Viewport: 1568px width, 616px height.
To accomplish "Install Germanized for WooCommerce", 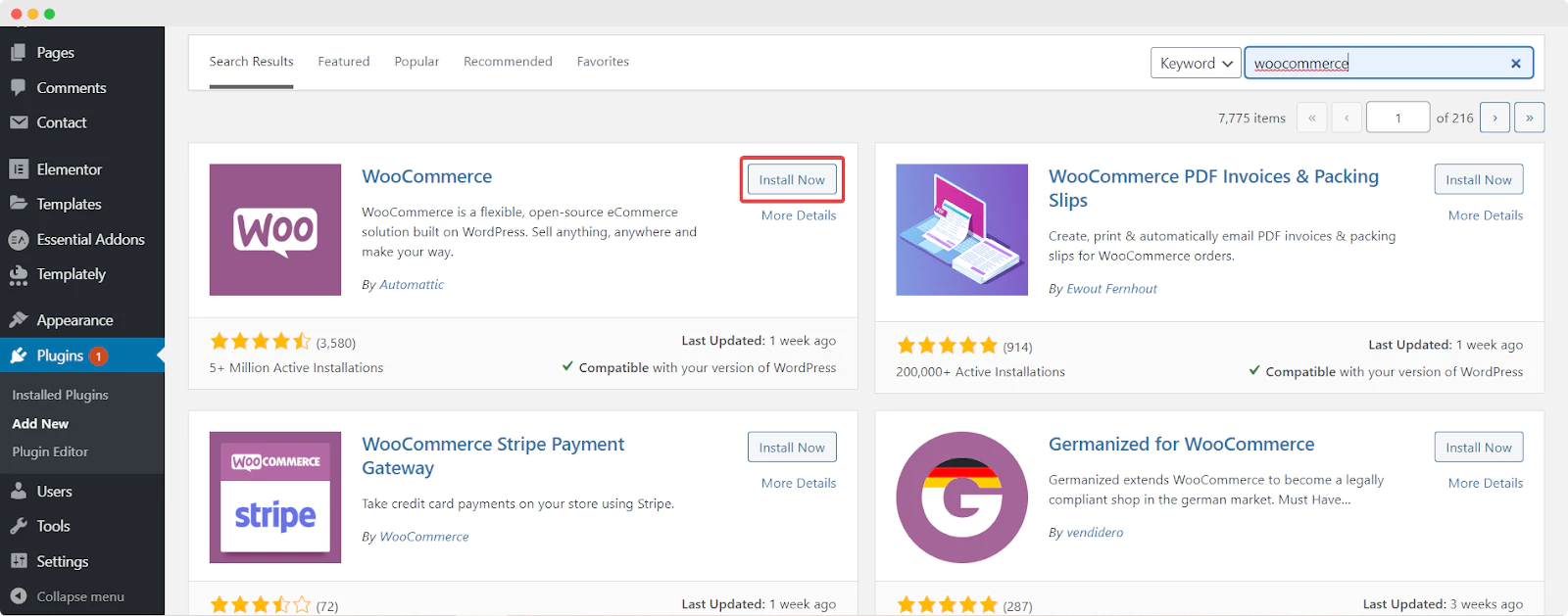I will pyautogui.click(x=1479, y=448).
